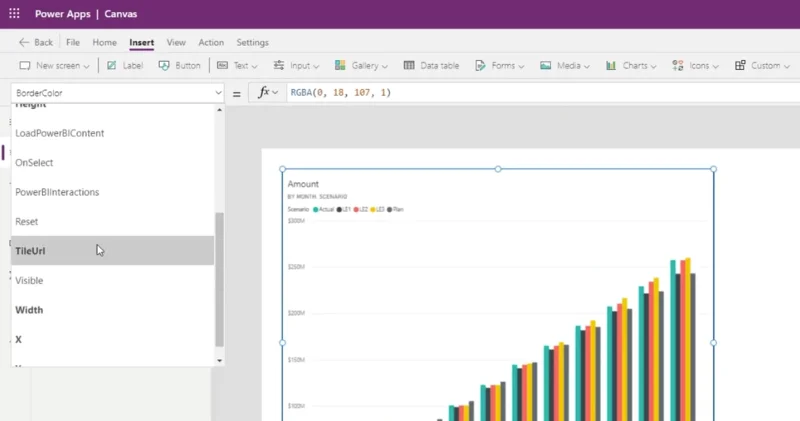Expand the Charts dropdown arrow

point(653,66)
